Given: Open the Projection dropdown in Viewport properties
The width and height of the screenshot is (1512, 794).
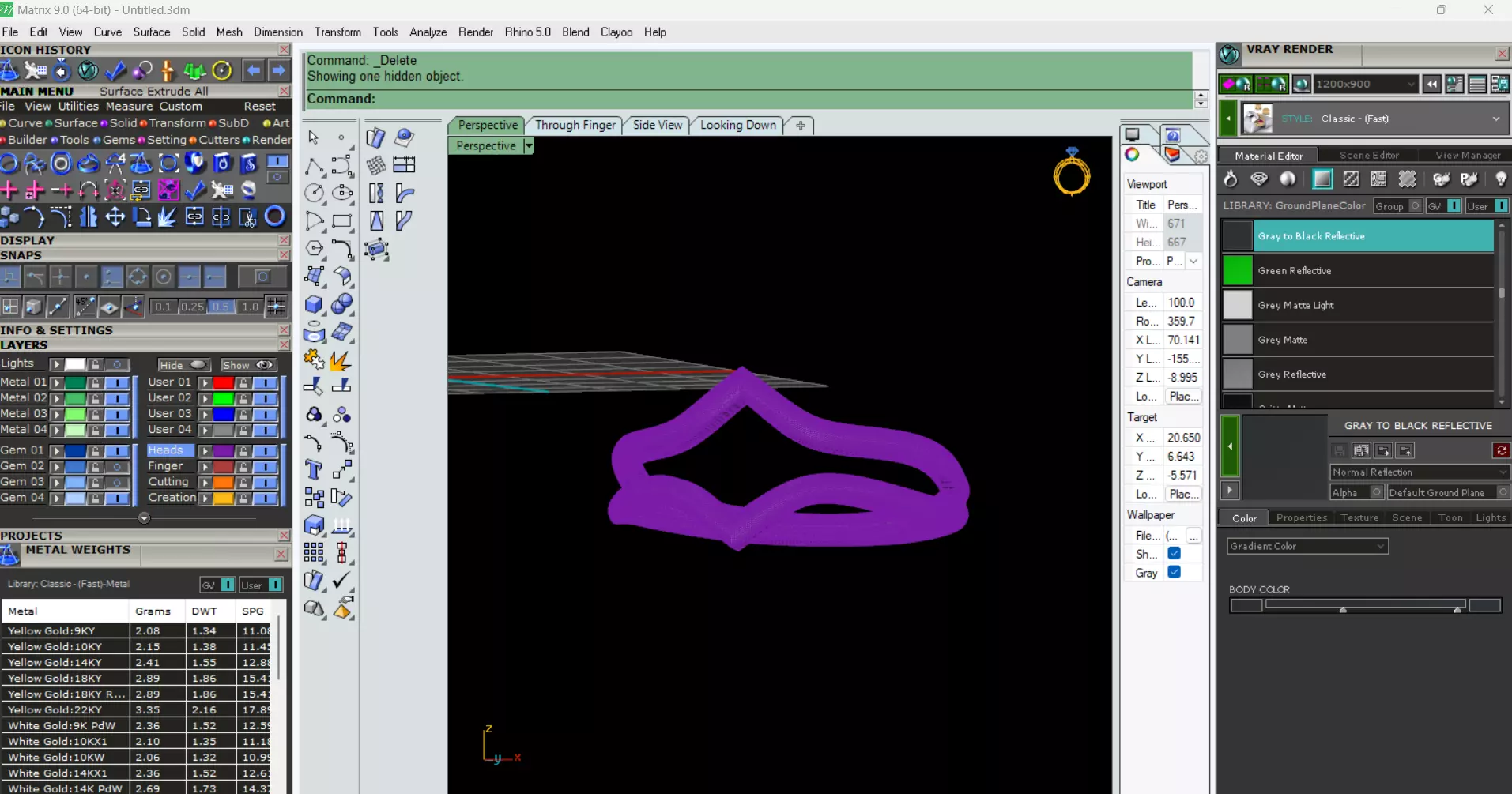Looking at the screenshot, I should pos(1193,261).
